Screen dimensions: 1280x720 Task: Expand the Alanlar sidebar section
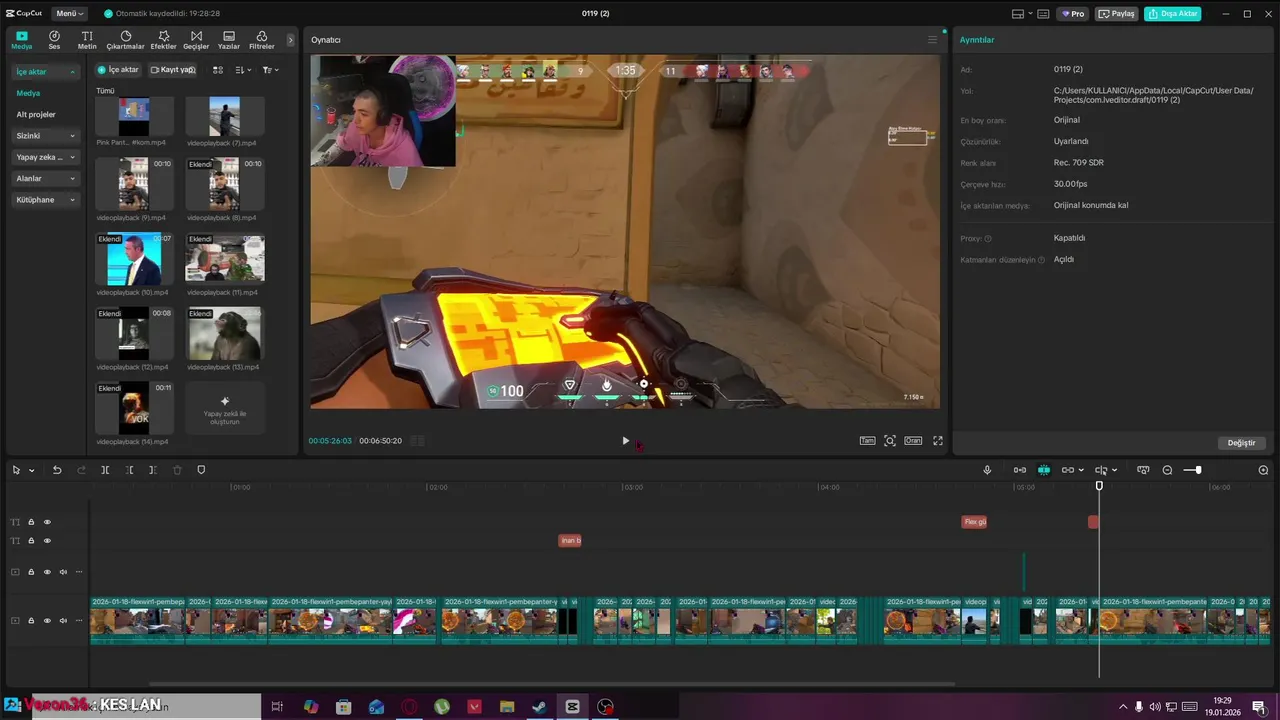[x=45, y=178]
